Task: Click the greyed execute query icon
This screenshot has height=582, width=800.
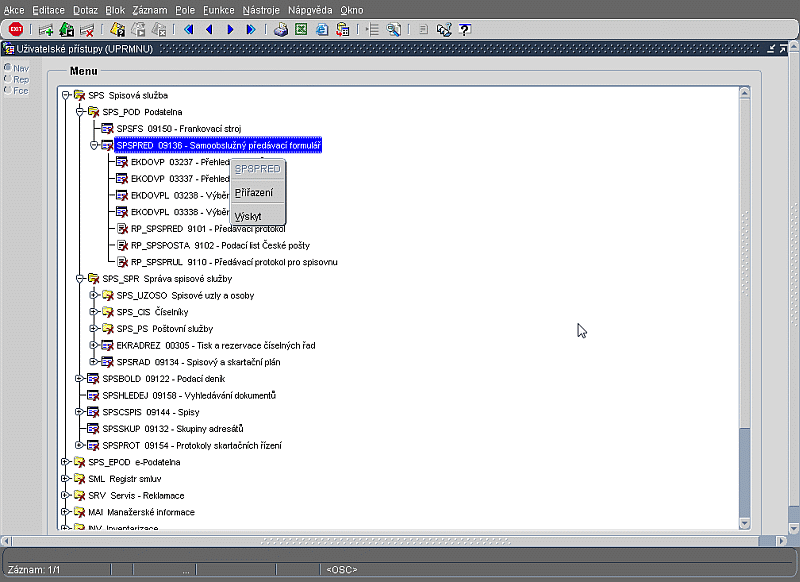Action: point(138,30)
